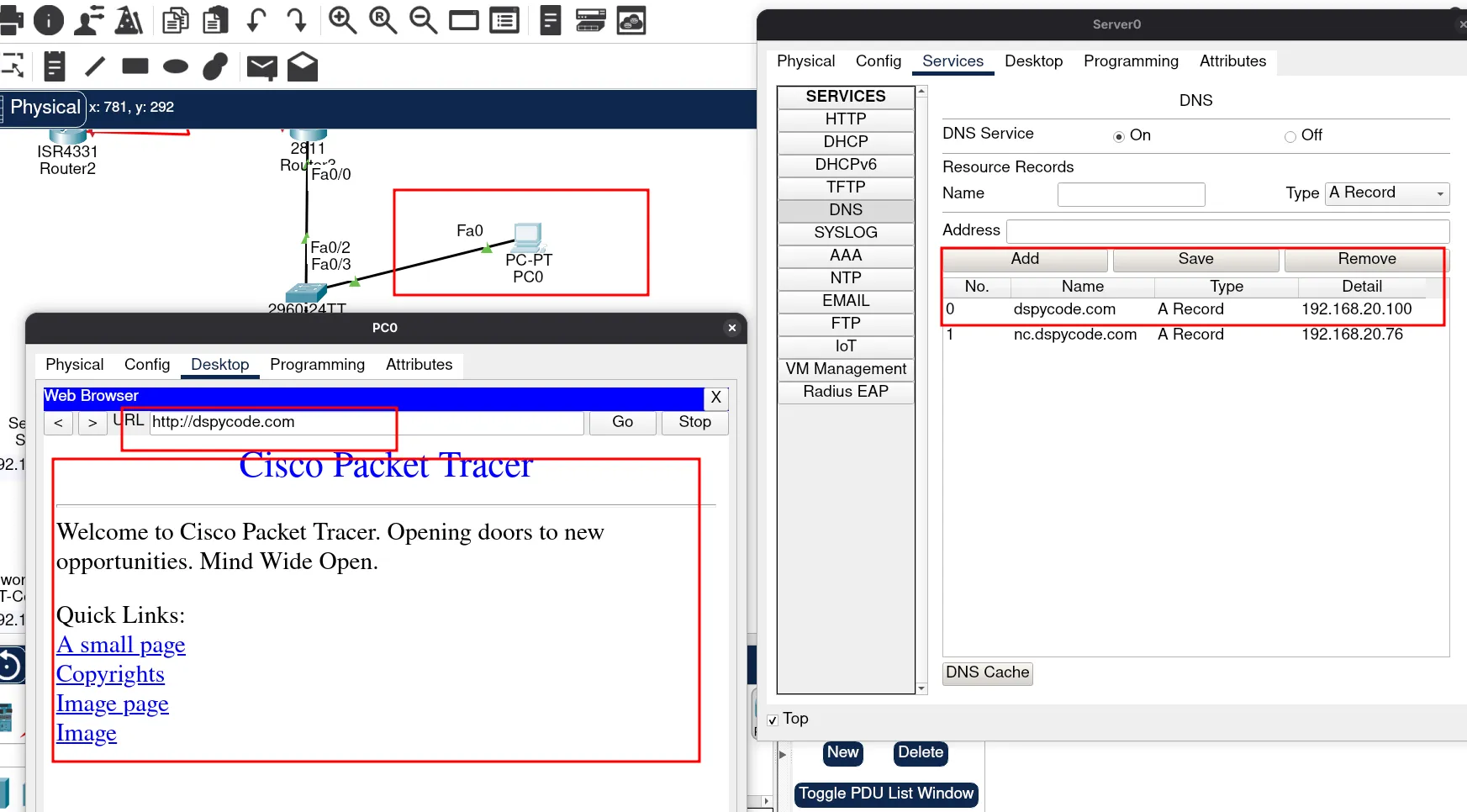Image resolution: width=1467 pixels, height=812 pixels.
Task: Open the Programming tab in PC0 window
Action: pyautogui.click(x=317, y=365)
